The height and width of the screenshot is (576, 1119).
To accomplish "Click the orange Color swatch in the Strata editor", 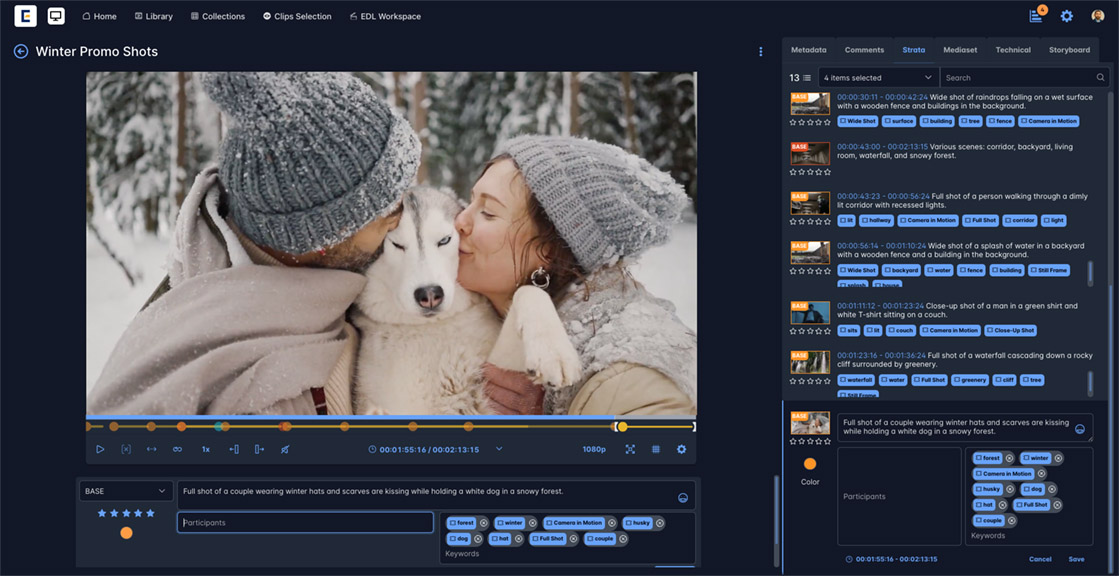I will point(810,464).
